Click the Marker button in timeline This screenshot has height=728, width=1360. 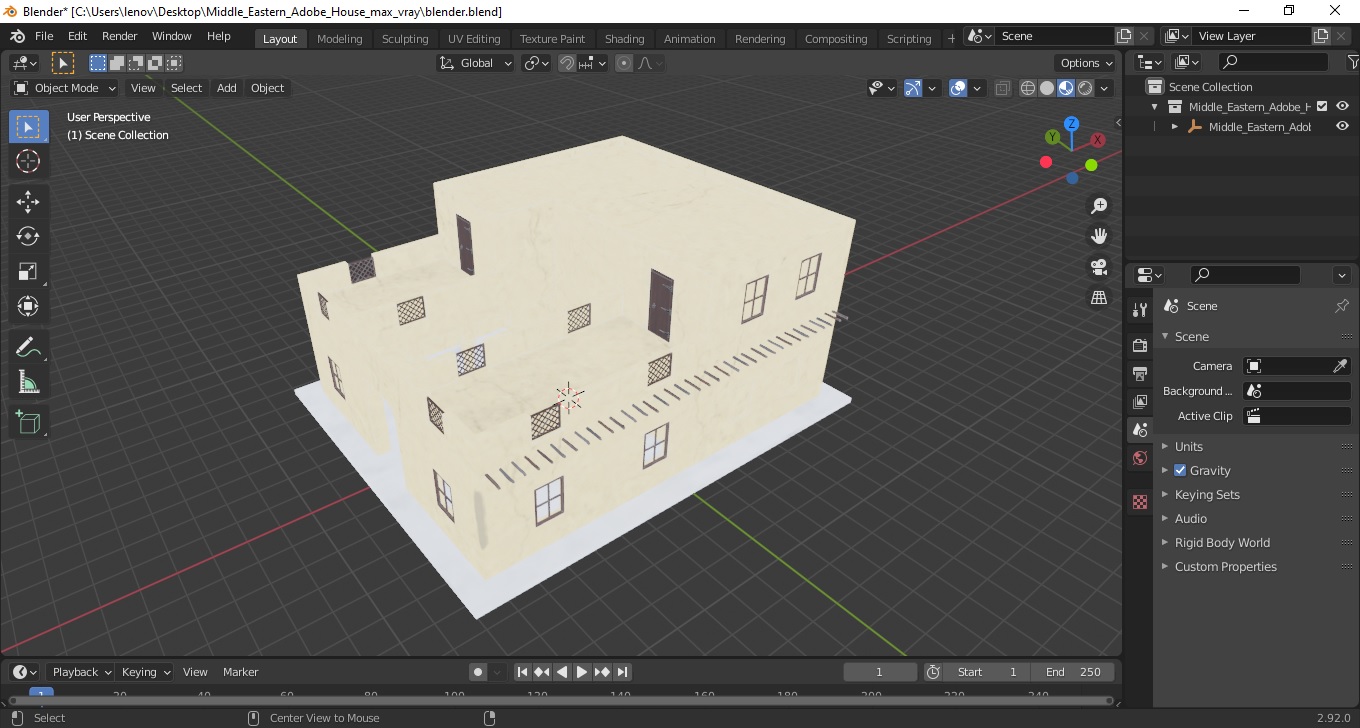click(x=241, y=672)
